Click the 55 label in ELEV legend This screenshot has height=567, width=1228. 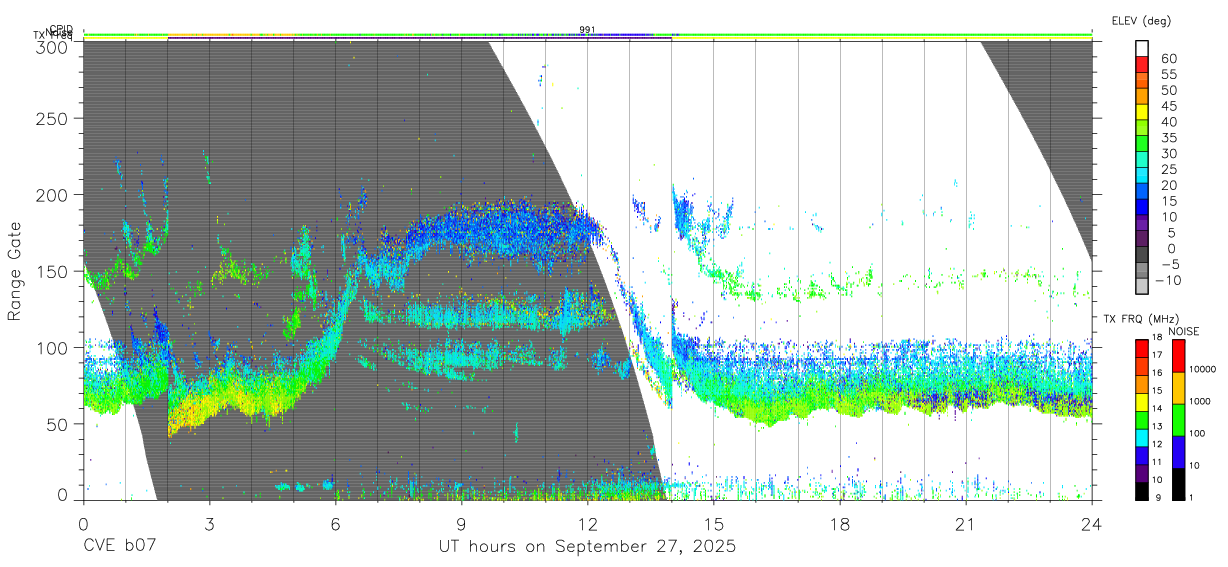click(x=1168, y=74)
